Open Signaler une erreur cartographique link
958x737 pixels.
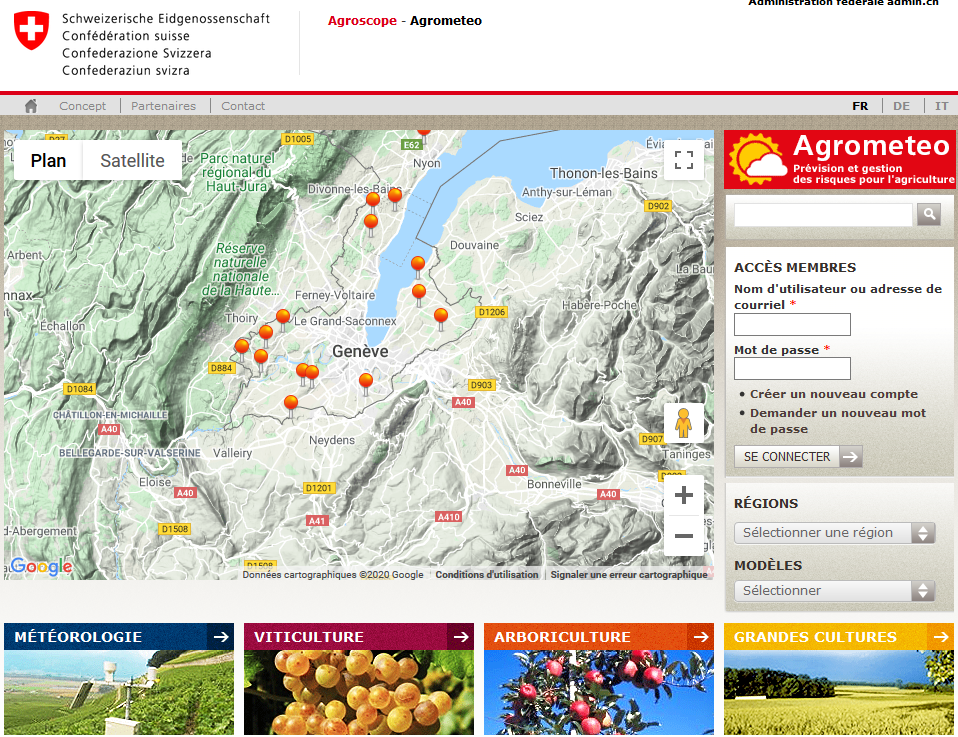pos(629,574)
